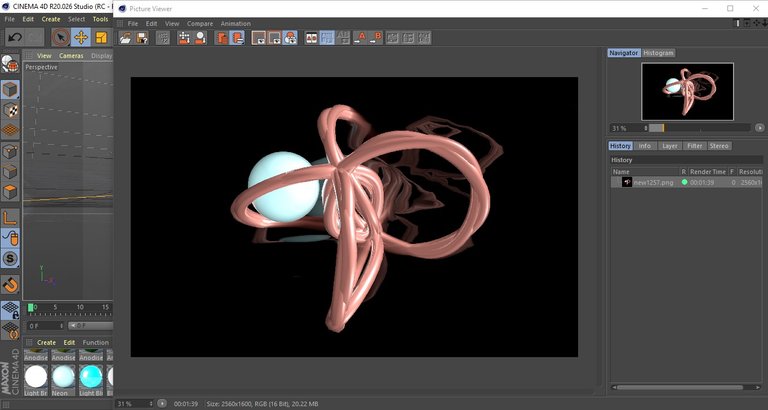Click the Planar Workplane rotating grid icon
768x410 pixels.
(10, 330)
